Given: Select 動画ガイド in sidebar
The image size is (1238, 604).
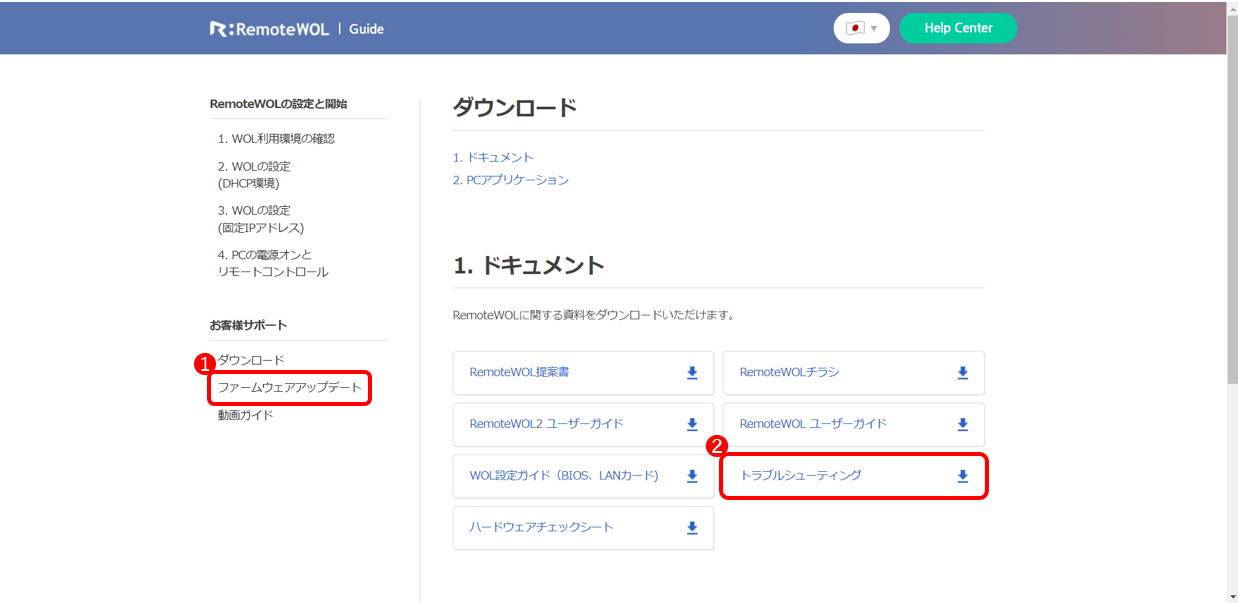Looking at the screenshot, I should coord(246,415).
